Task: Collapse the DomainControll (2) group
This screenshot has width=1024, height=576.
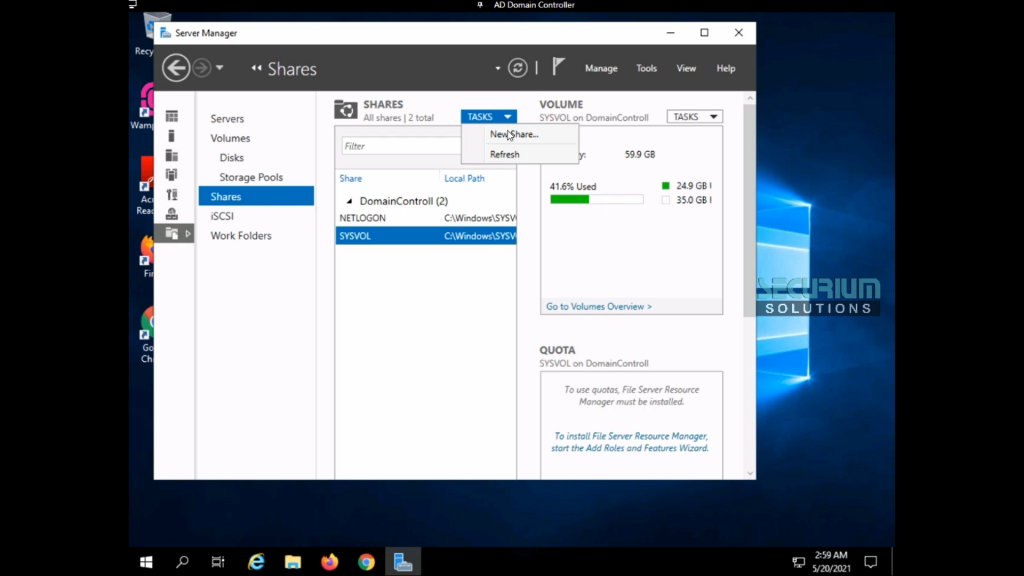Action: pyautogui.click(x=349, y=201)
